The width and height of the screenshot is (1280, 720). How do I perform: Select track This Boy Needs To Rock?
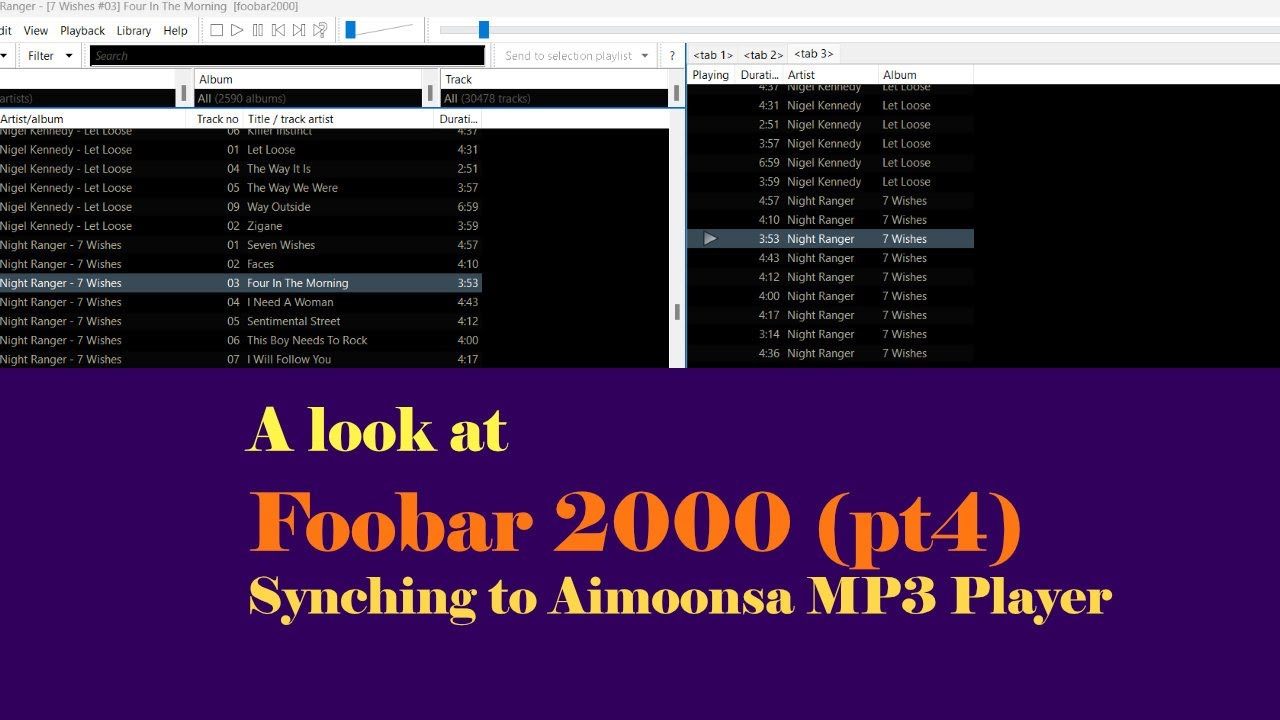tap(240, 340)
